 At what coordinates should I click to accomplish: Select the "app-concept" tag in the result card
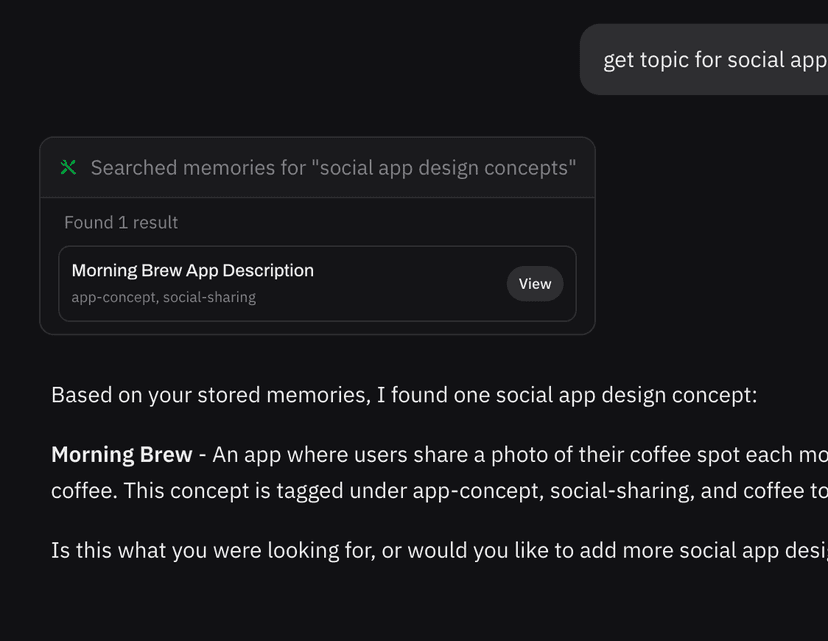[113, 297]
